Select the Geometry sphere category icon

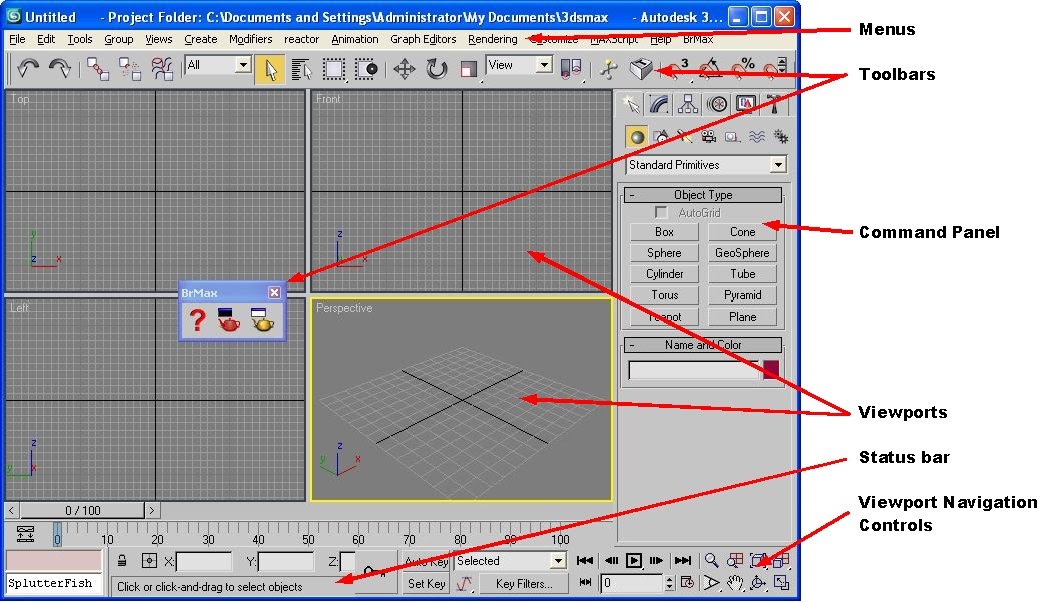click(637, 137)
